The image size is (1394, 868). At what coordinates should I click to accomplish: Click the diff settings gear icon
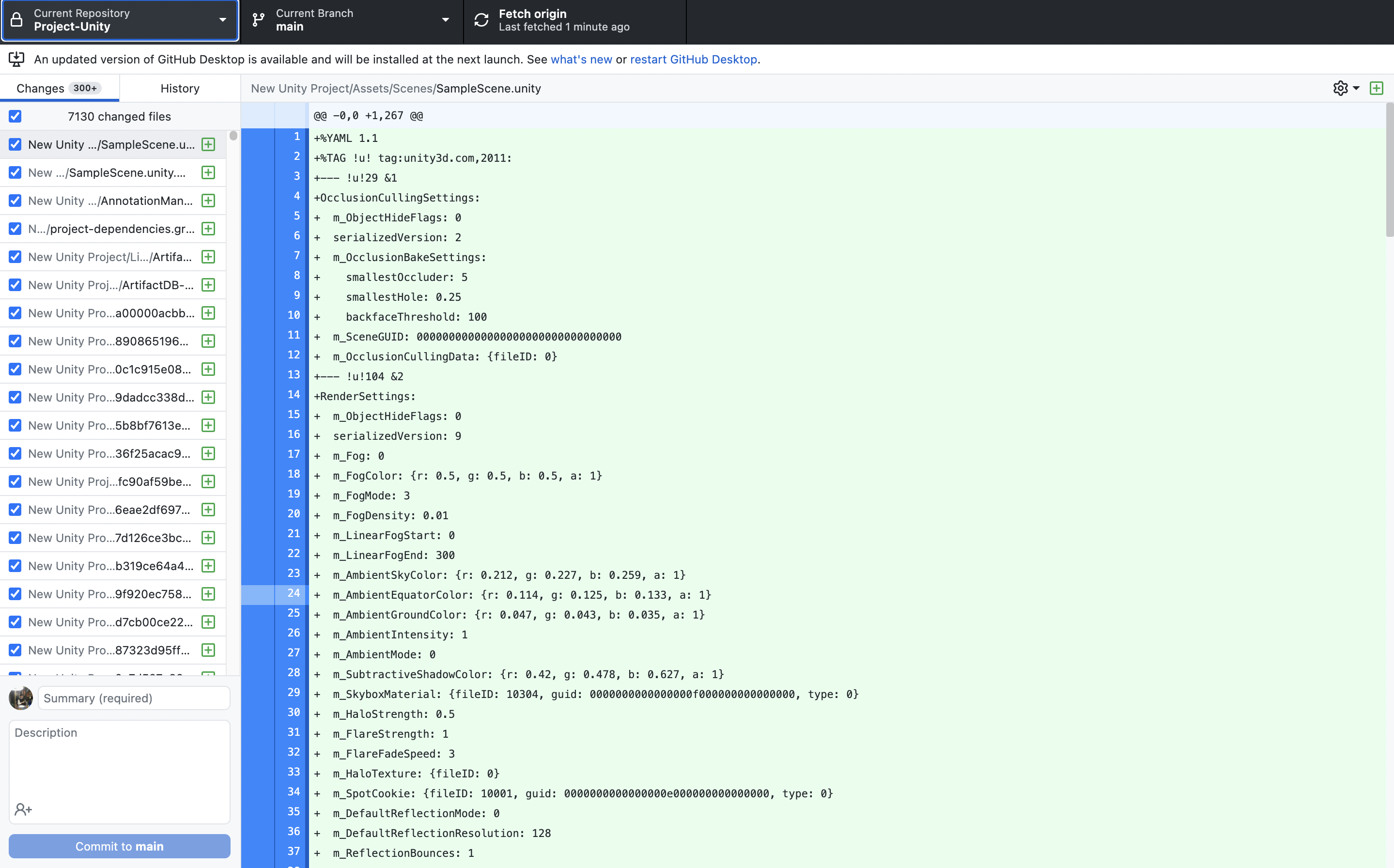click(1340, 89)
